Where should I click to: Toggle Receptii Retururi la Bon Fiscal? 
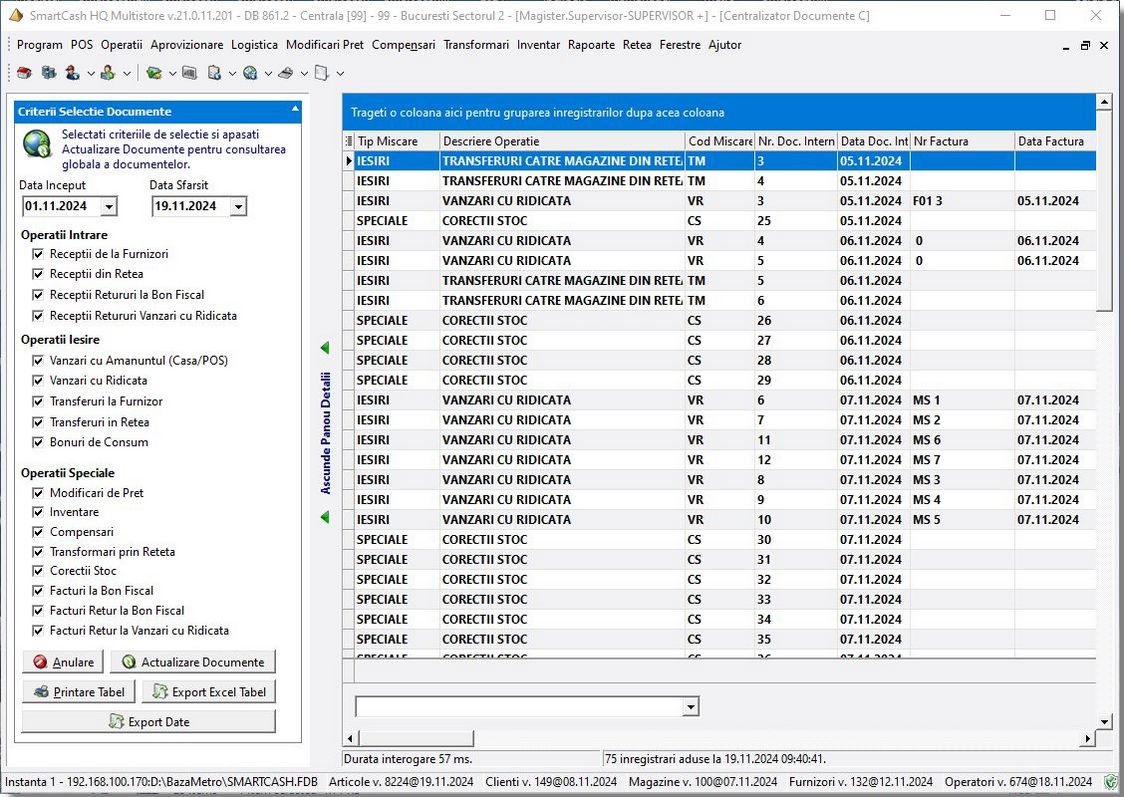(x=38, y=295)
